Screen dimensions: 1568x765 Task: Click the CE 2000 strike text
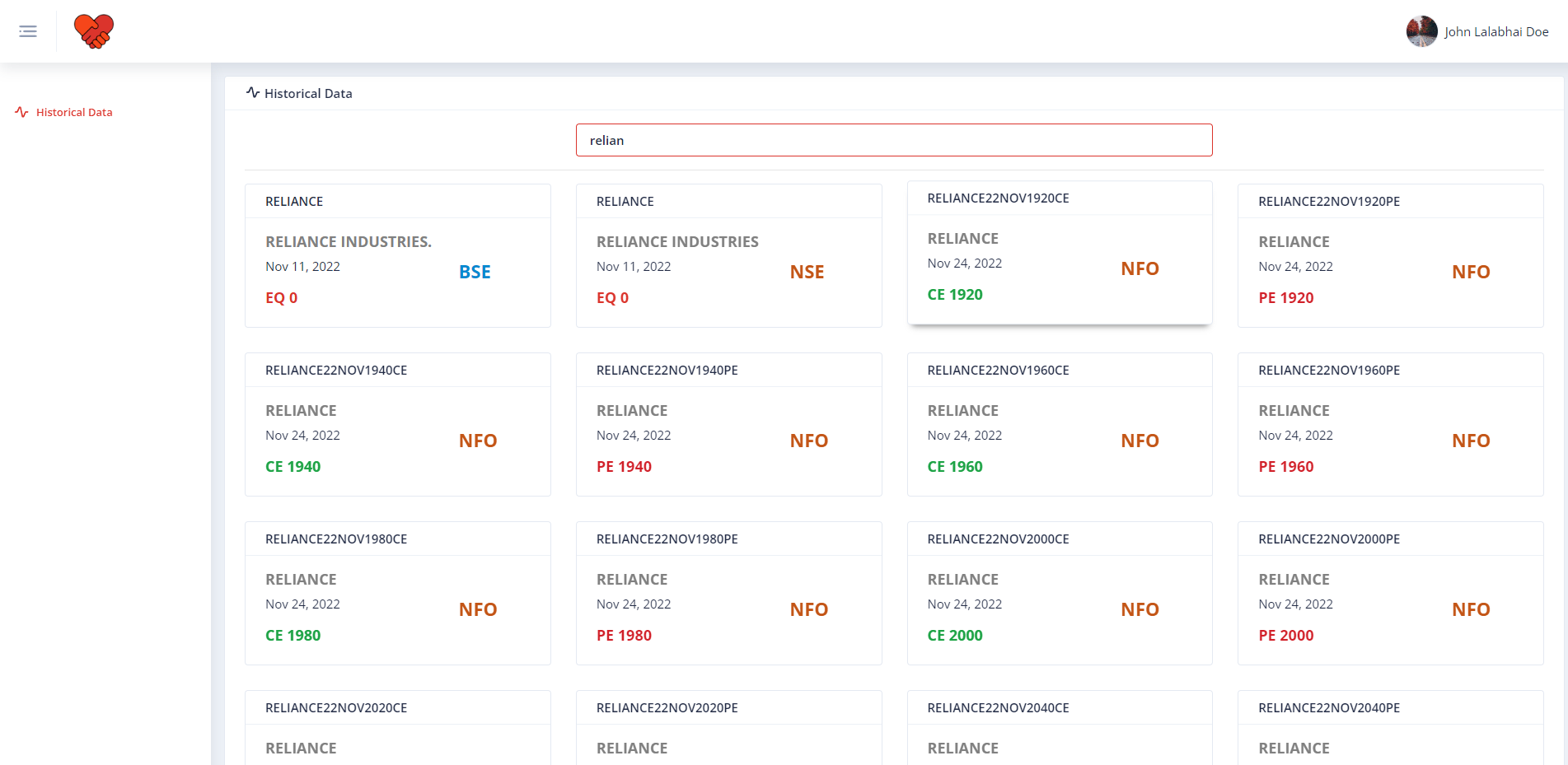955,636
